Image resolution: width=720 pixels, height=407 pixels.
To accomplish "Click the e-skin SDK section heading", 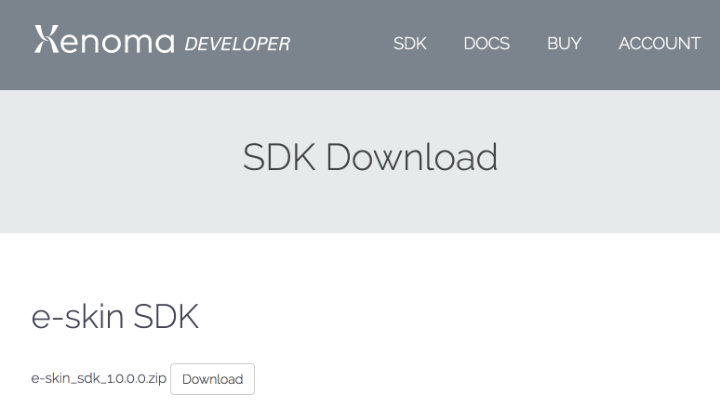I will click(115, 317).
